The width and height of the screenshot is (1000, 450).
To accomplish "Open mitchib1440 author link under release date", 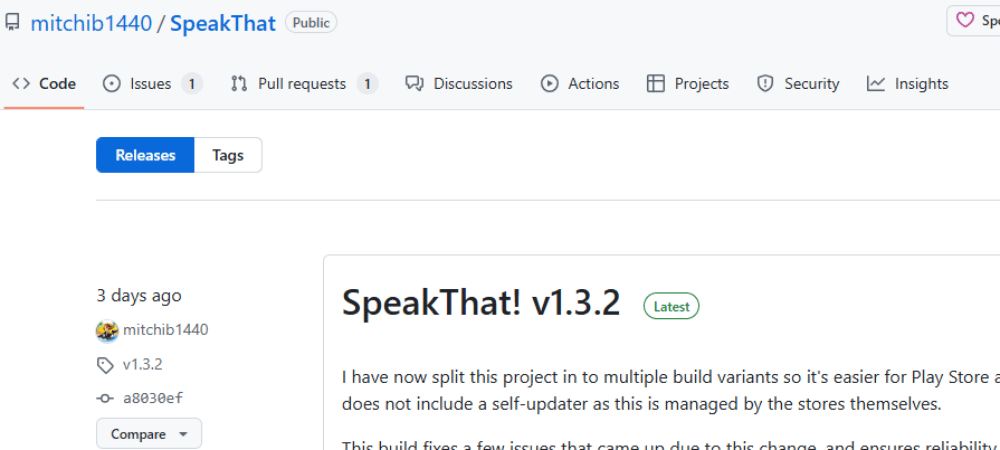I will [166, 330].
